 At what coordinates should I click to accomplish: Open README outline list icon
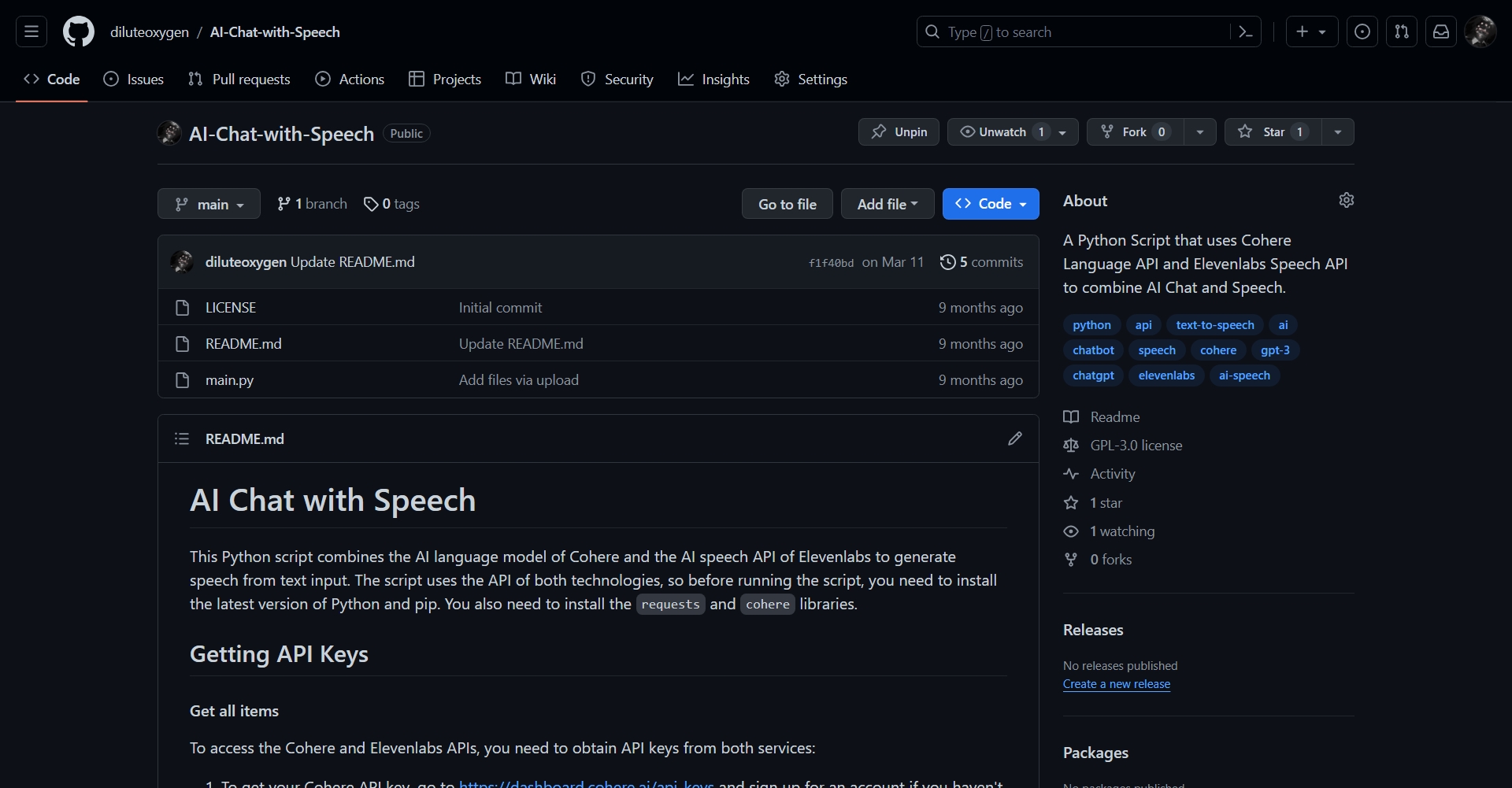(x=182, y=438)
